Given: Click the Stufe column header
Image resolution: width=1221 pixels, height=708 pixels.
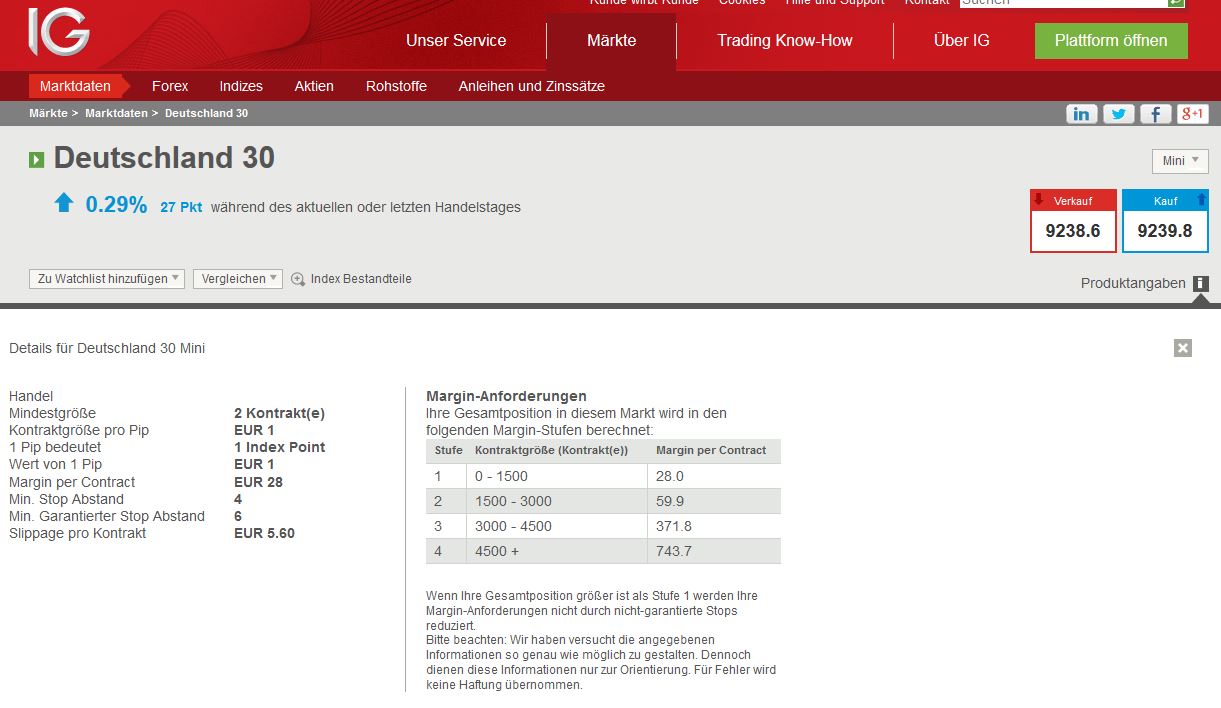Looking at the screenshot, I should pyautogui.click(x=449, y=451).
